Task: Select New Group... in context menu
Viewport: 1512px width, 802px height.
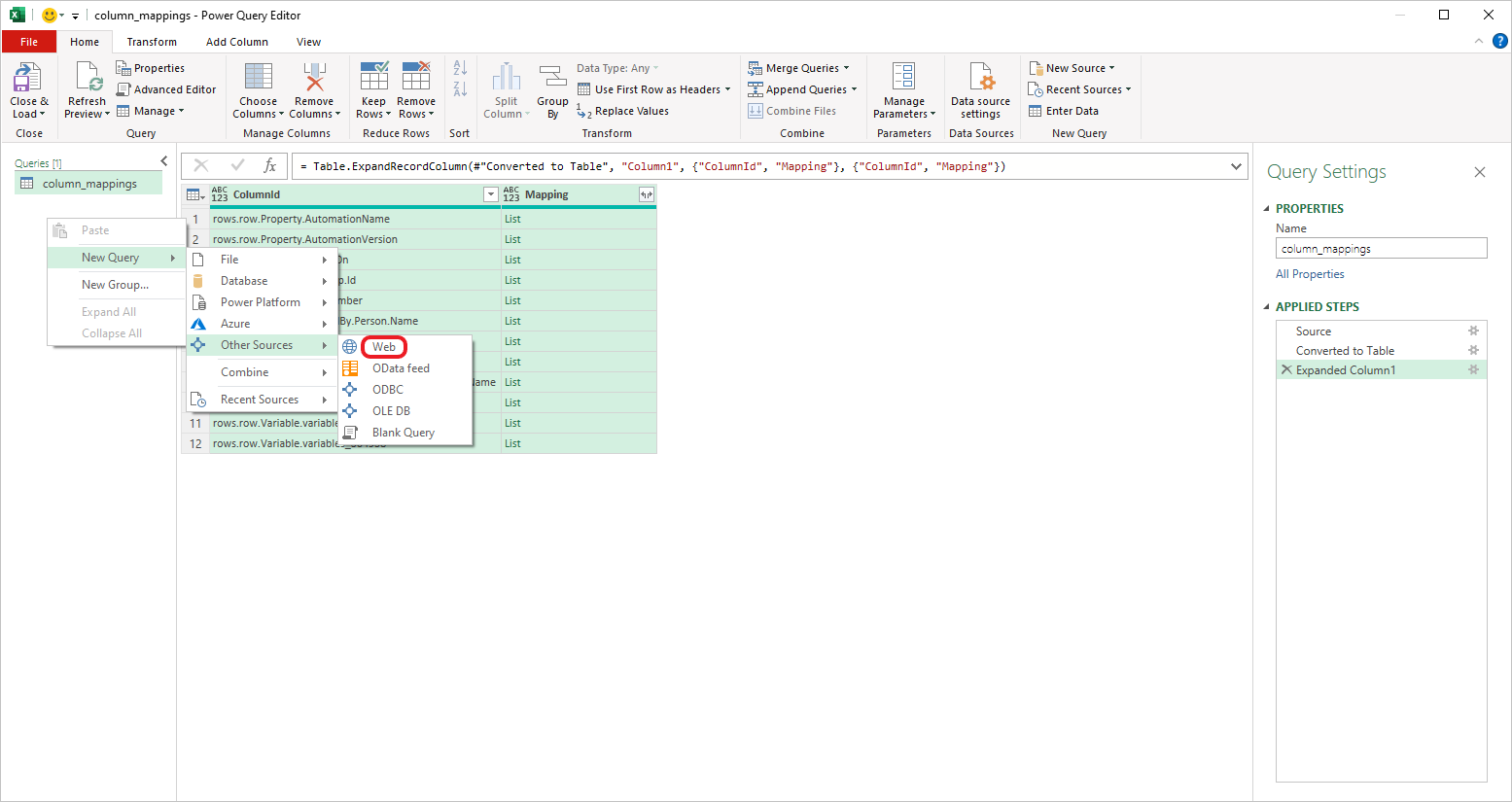Action: 116,285
